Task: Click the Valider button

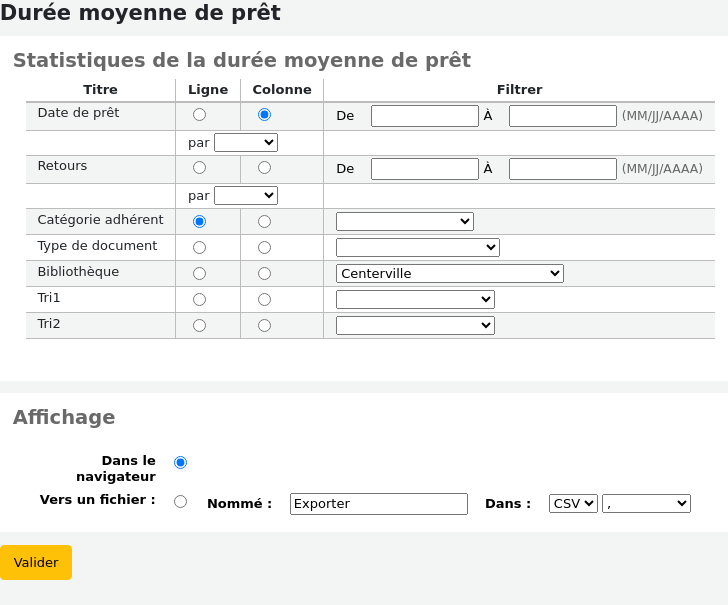Action: pyautogui.click(x=36, y=562)
